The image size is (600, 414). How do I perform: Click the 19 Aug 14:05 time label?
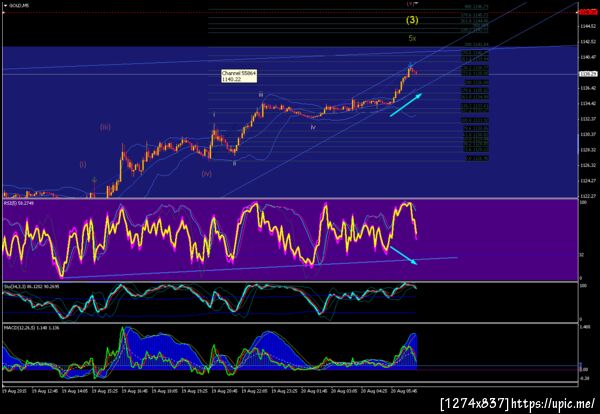[75, 391]
